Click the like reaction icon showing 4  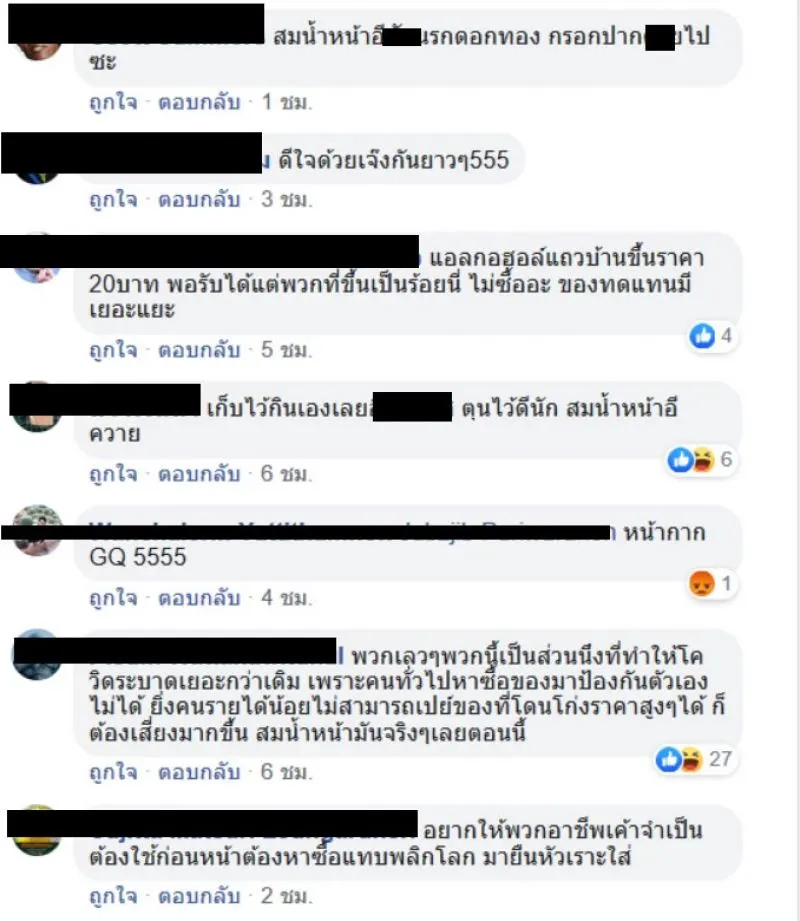click(x=702, y=336)
